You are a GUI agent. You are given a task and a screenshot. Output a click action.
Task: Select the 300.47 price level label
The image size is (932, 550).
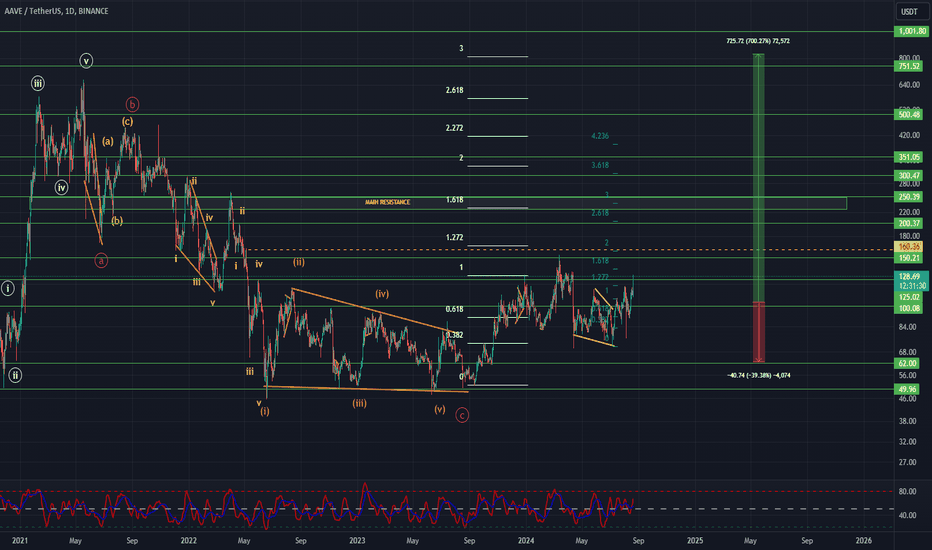(x=909, y=175)
